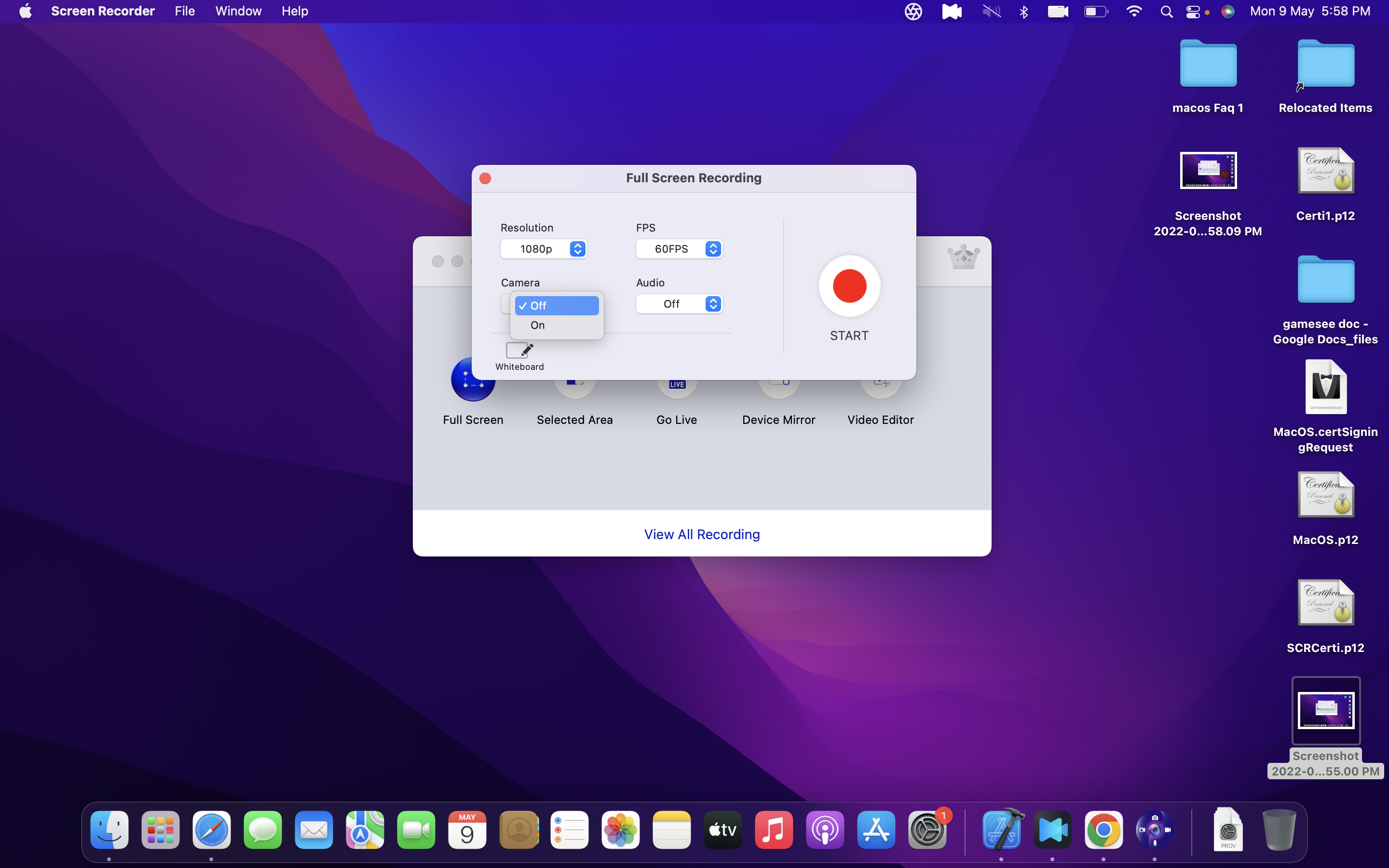Open the Device Mirror icon
The height and width of the screenshot is (868, 1389).
coord(779,388)
